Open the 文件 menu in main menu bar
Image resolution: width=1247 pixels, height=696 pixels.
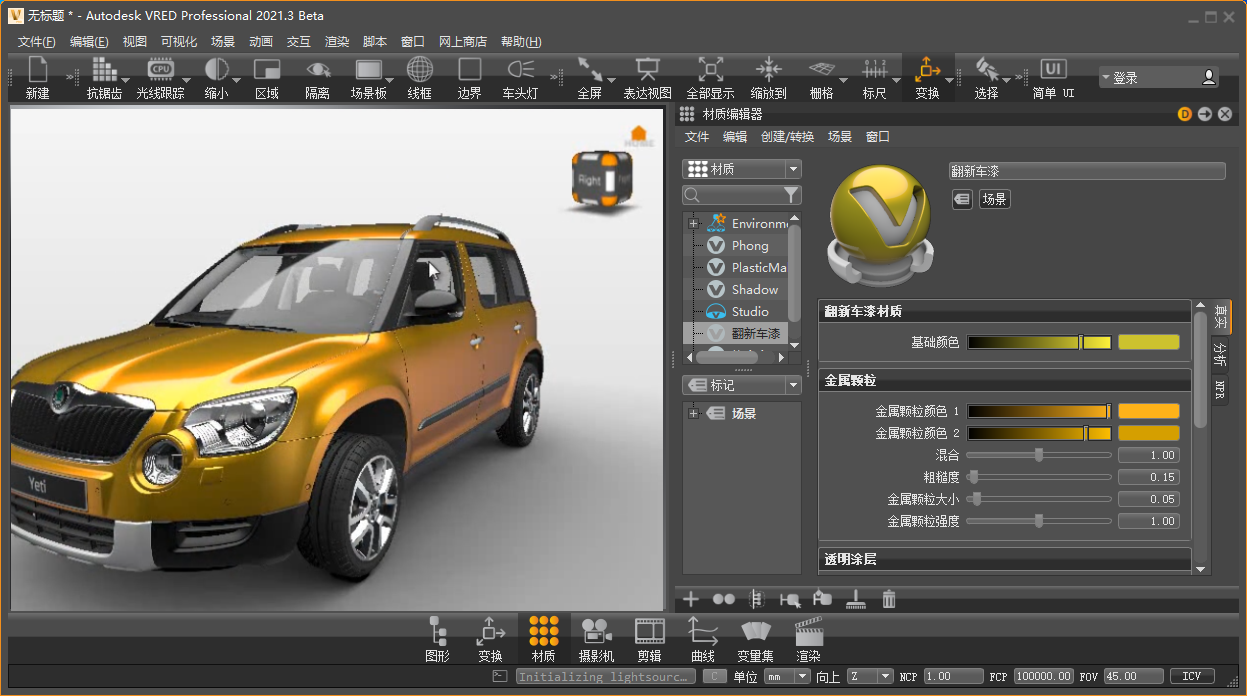click(x=37, y=41)
